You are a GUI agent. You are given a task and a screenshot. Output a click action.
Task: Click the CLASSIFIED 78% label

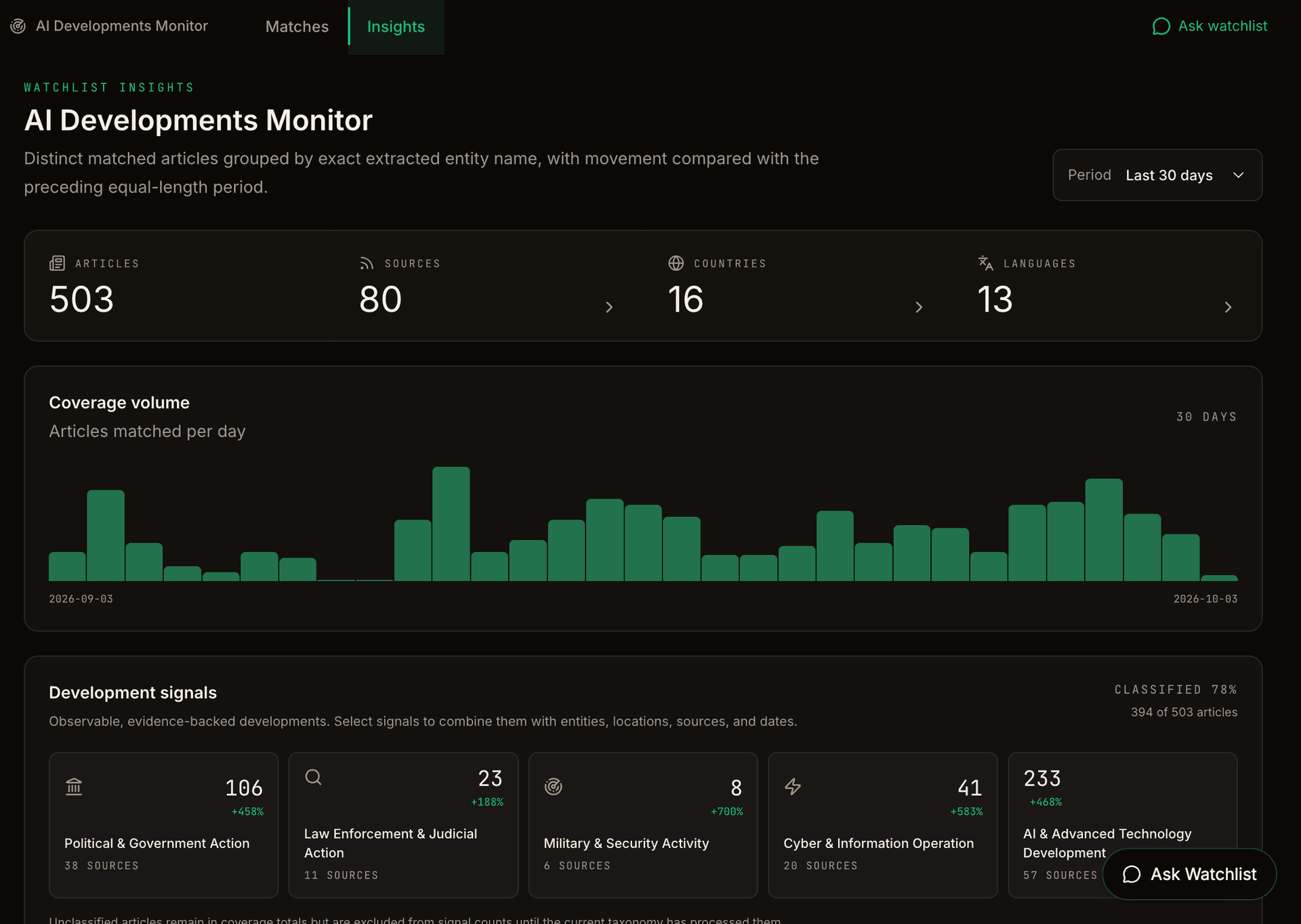click(x=1176, y=690)
